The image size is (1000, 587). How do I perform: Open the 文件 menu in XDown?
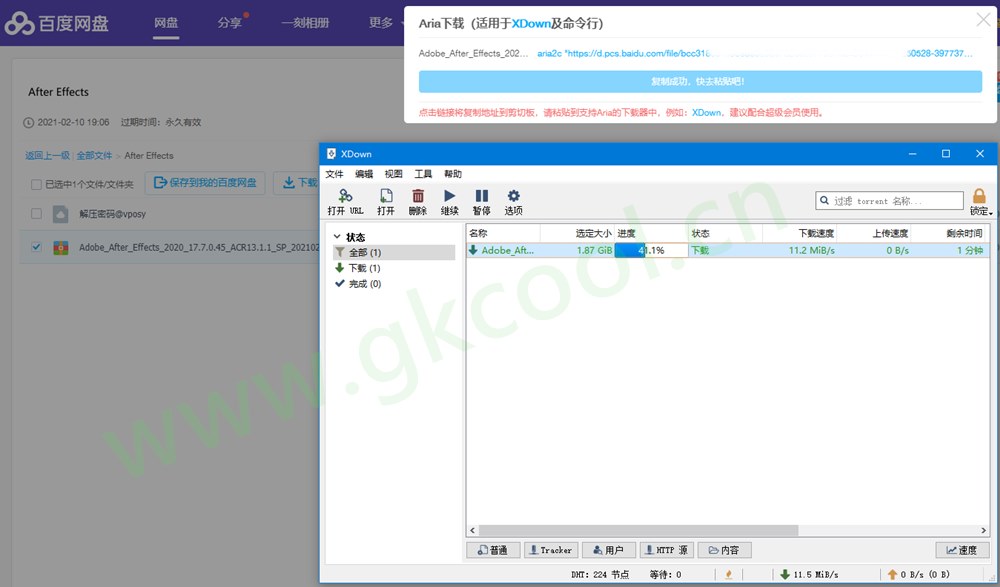[x=334, y=174]
